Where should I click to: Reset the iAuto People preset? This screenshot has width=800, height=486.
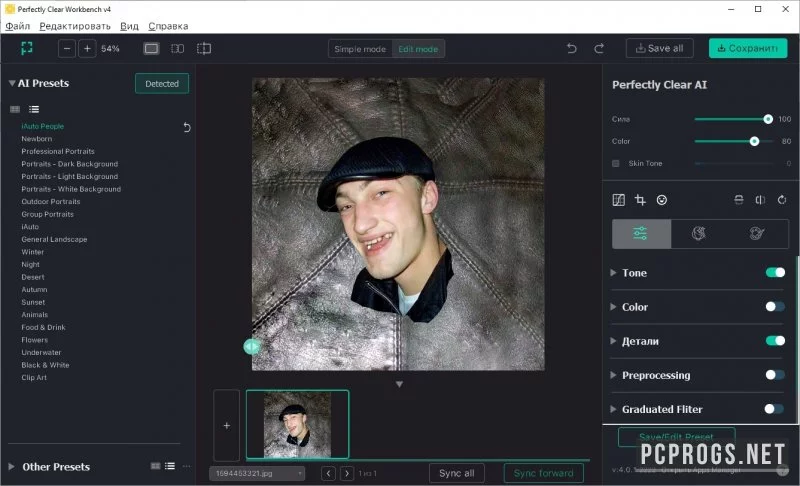click(187, 127)
